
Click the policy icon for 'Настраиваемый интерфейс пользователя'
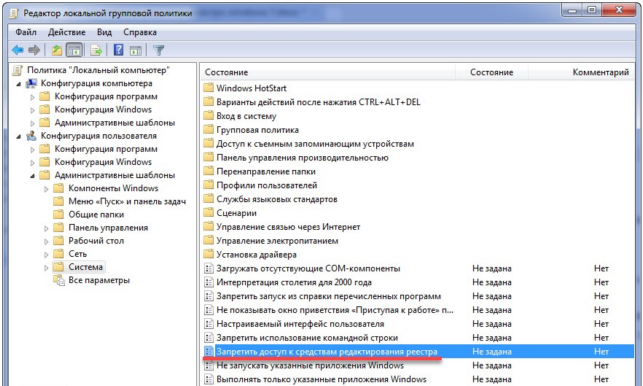(x=209, y=324)
